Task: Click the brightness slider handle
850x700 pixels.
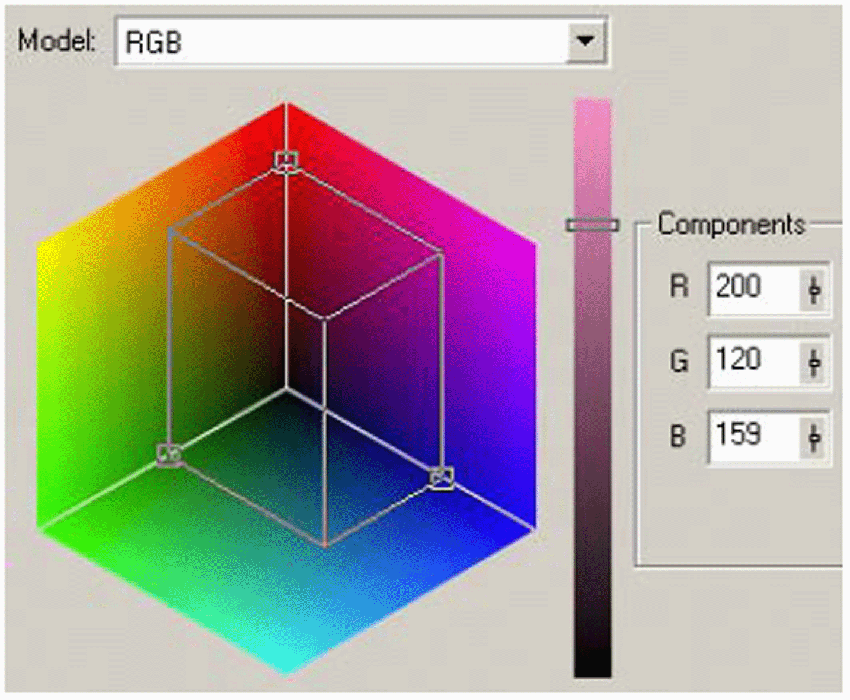Action: pyautogui.click(x=593, y=224)
